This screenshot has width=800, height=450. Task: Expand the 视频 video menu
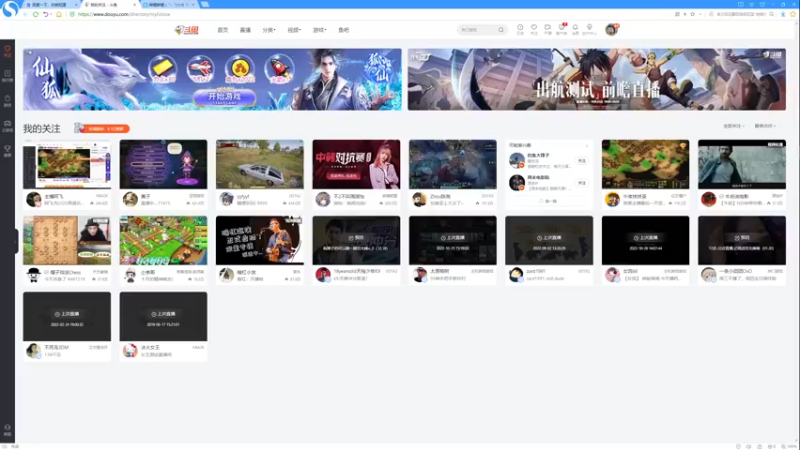tap(294, 30)
